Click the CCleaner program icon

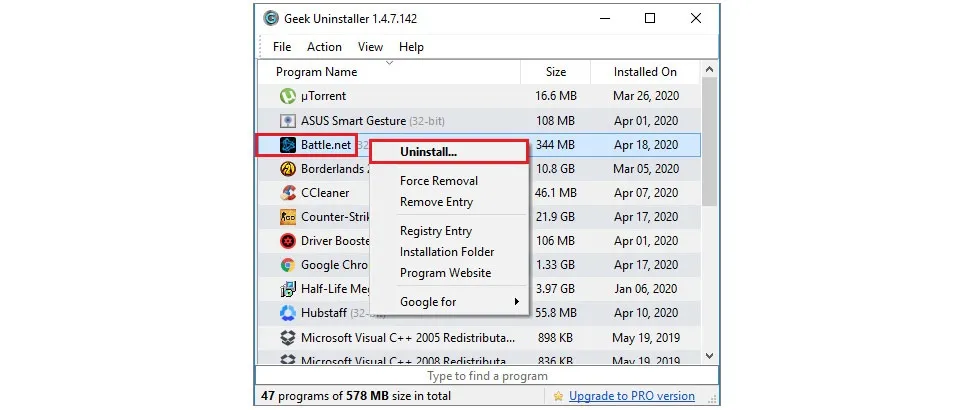point(287,193)
